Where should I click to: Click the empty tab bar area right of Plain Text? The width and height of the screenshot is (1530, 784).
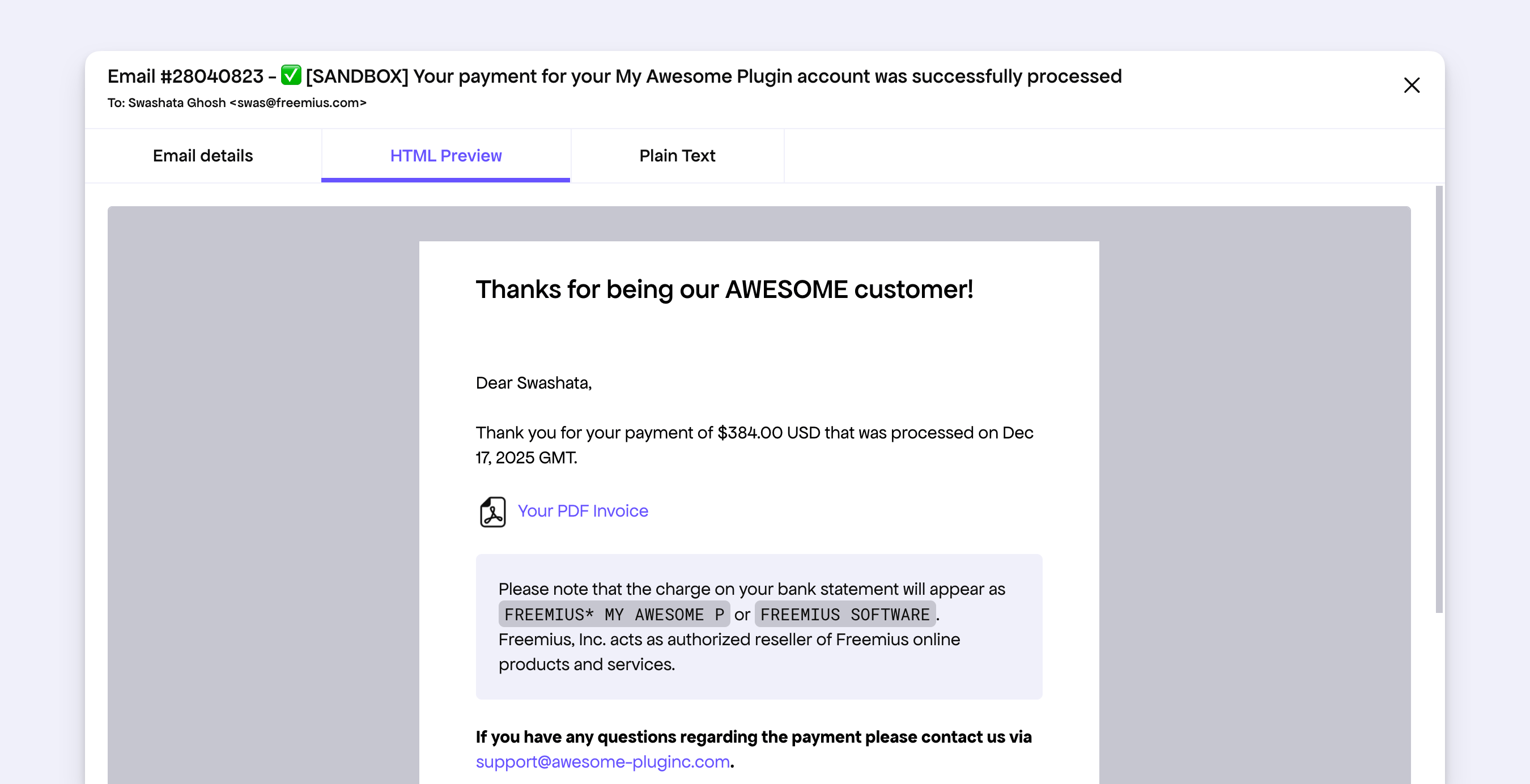pos(1111,156)
